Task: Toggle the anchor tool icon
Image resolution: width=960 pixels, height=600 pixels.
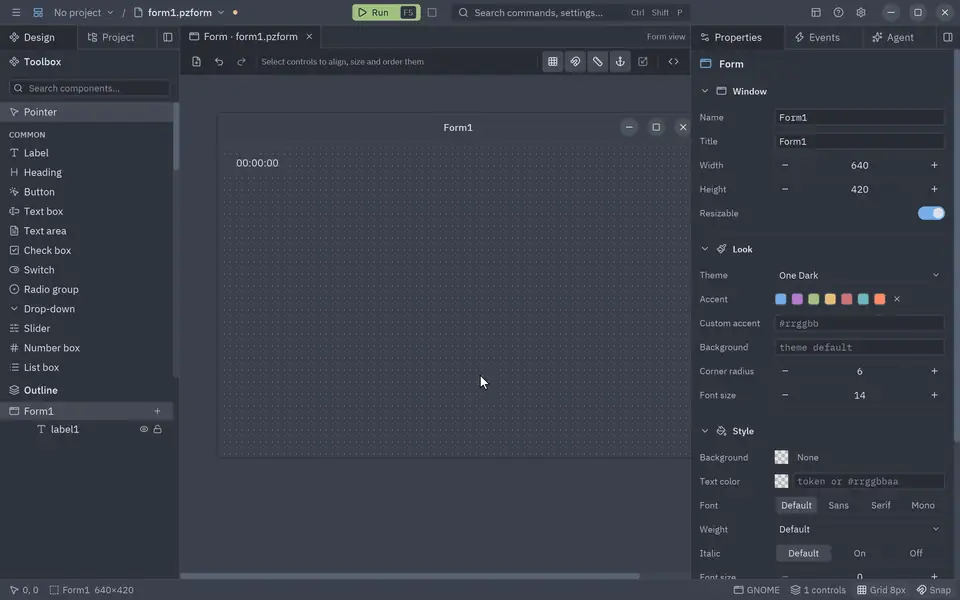Action: (620, 61)
